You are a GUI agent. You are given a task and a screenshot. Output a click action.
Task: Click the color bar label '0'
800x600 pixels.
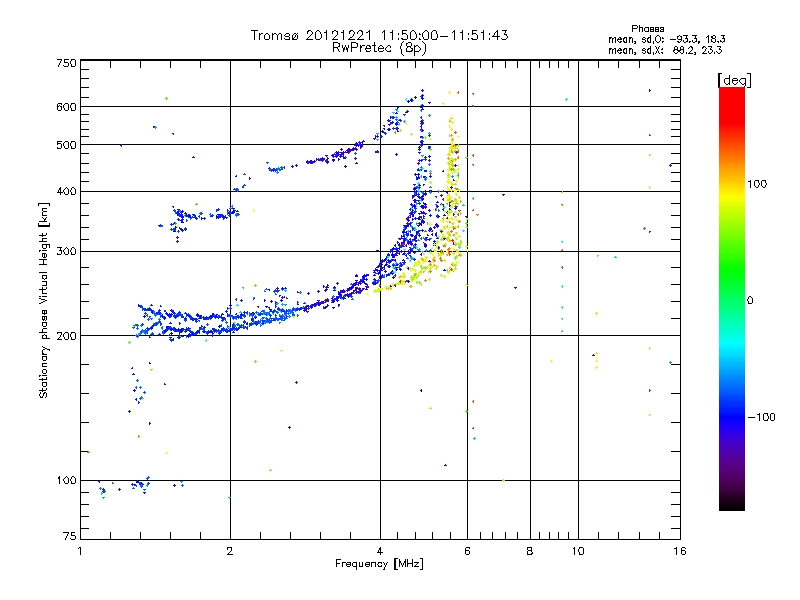coord(750,301)
